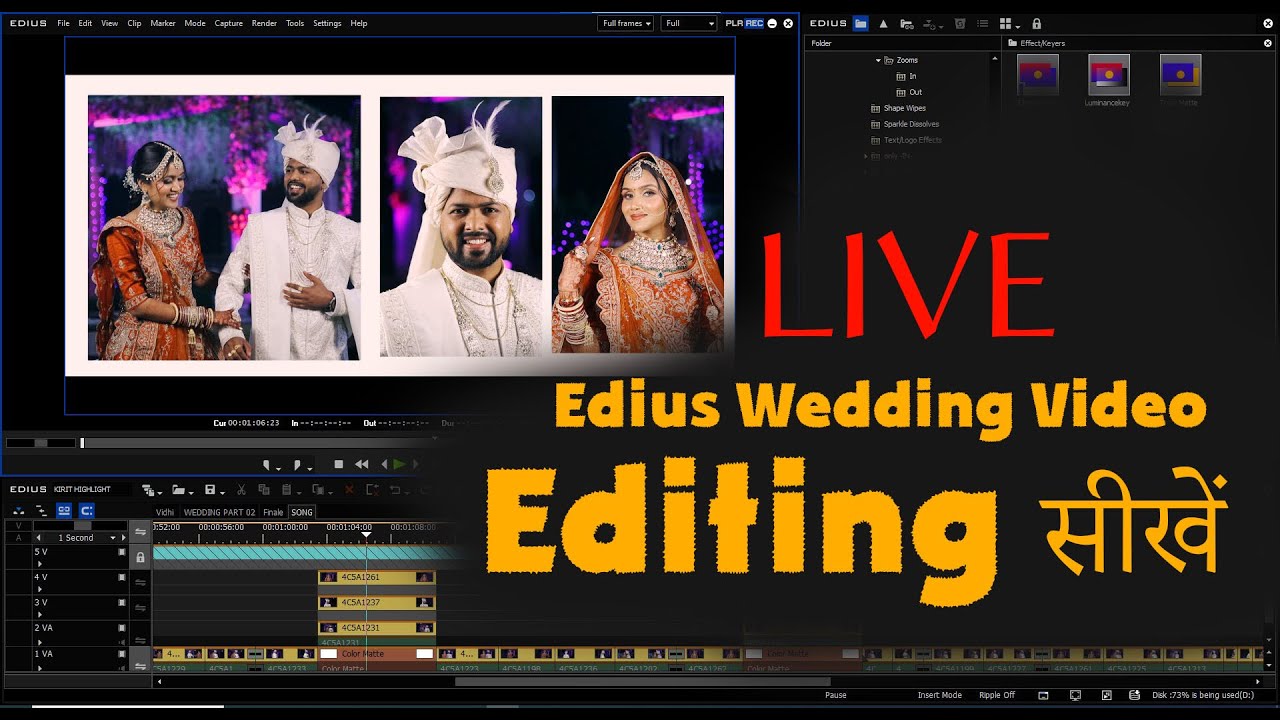1280x720 pixels.
Task: Click the Undo icon
Action: click(x=397, y=490)
